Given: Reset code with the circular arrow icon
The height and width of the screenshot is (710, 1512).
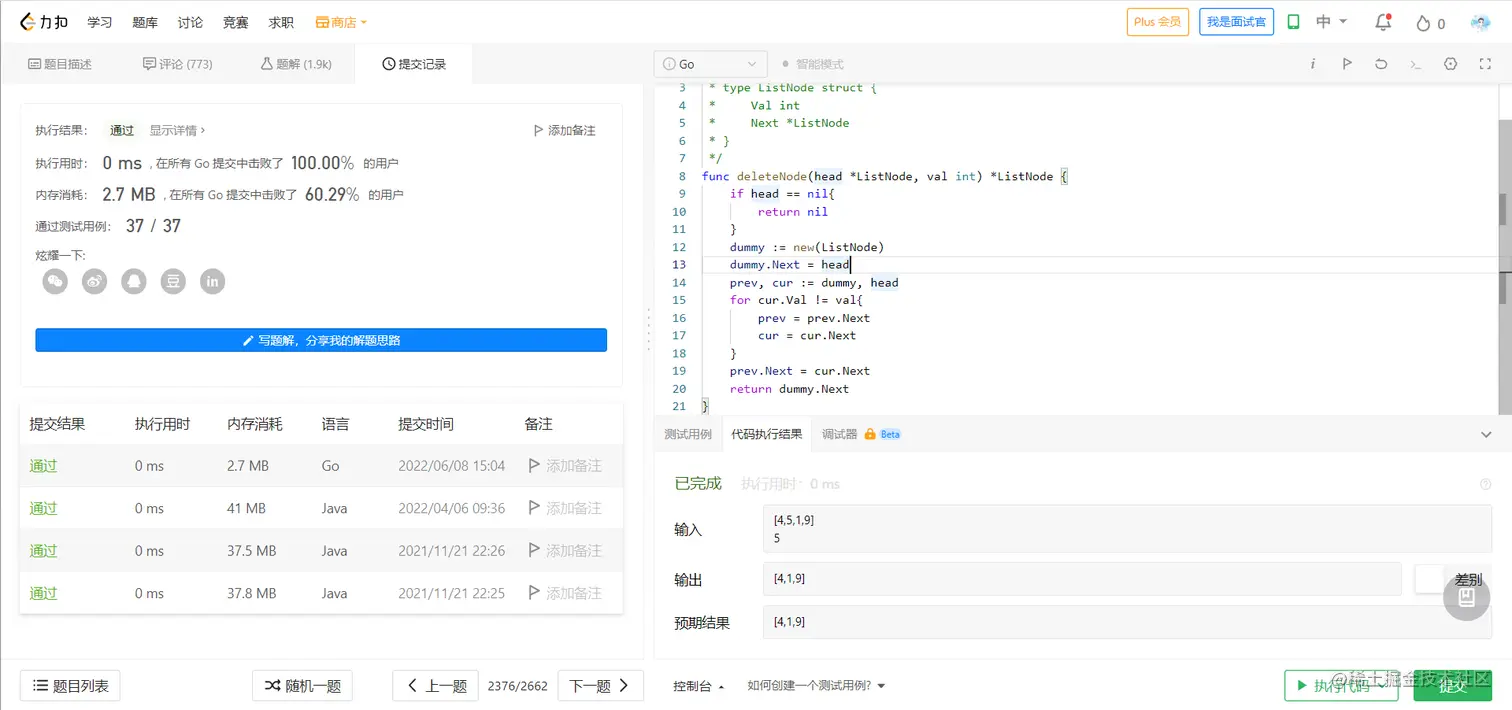Looking at the screenshot, I should pyautogui.click(x=1381, y=64).
